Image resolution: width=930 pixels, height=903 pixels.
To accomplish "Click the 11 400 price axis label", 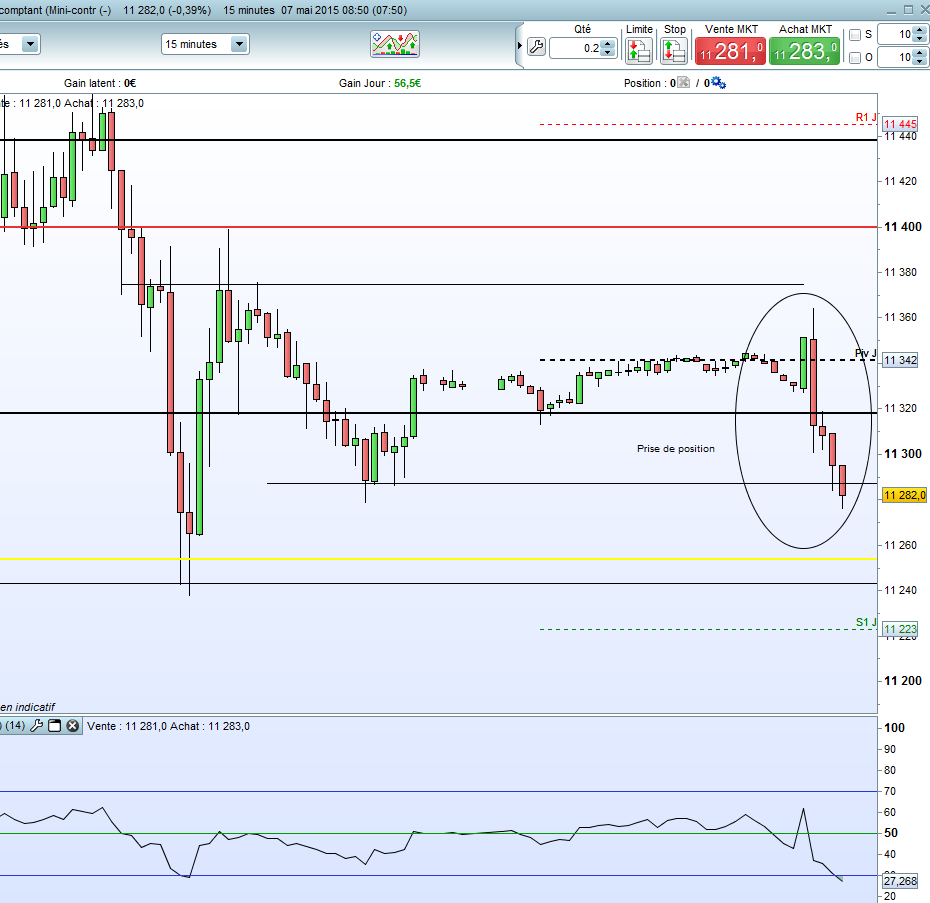I will click(x=903, y=227).
